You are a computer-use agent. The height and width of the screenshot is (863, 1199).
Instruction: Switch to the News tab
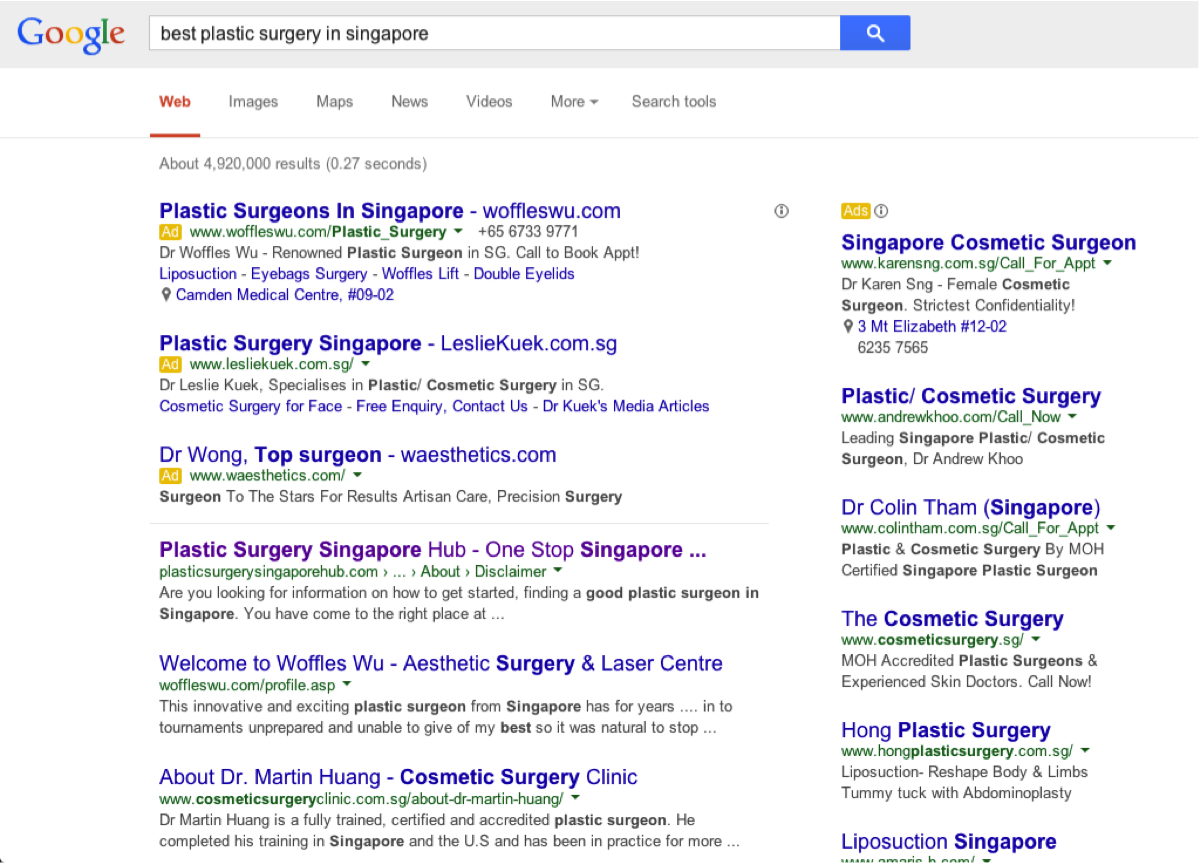pyautogui.click(x=409, y=102)
